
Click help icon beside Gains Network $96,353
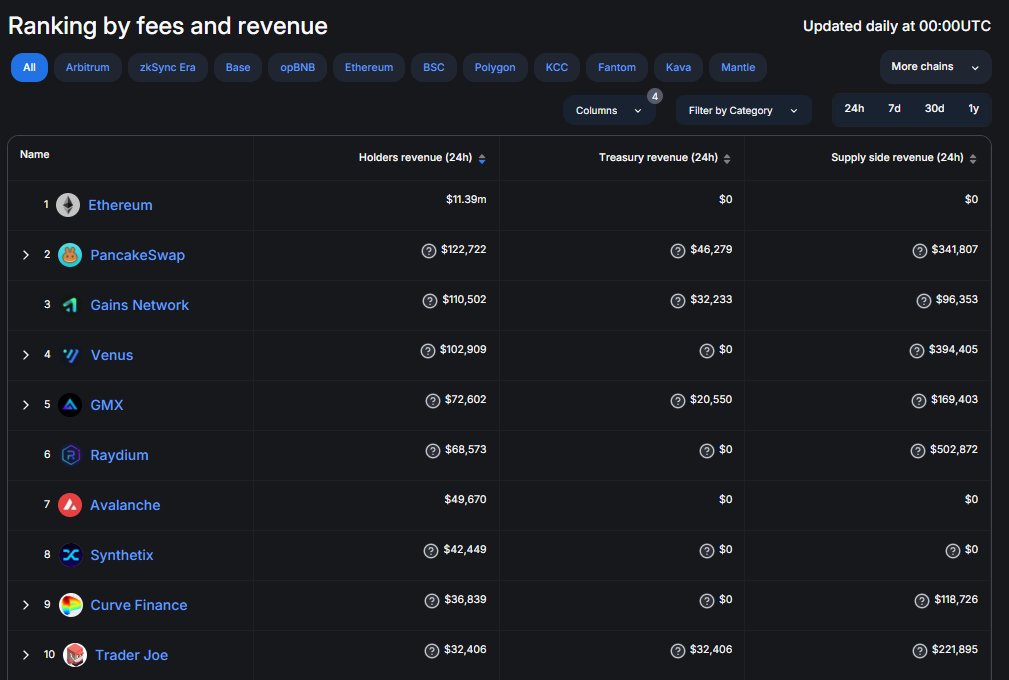pyautogui.click(x=923, y=300)
